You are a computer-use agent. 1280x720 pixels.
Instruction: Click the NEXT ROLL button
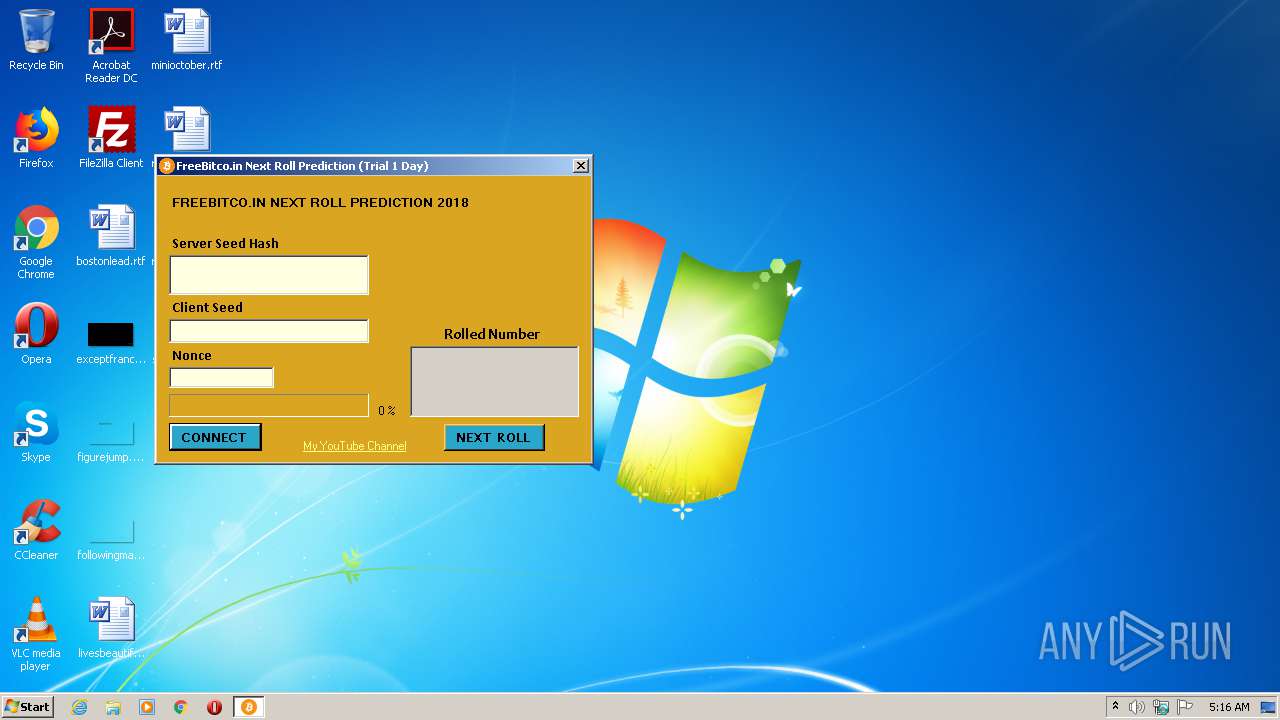tap(494, 437)
